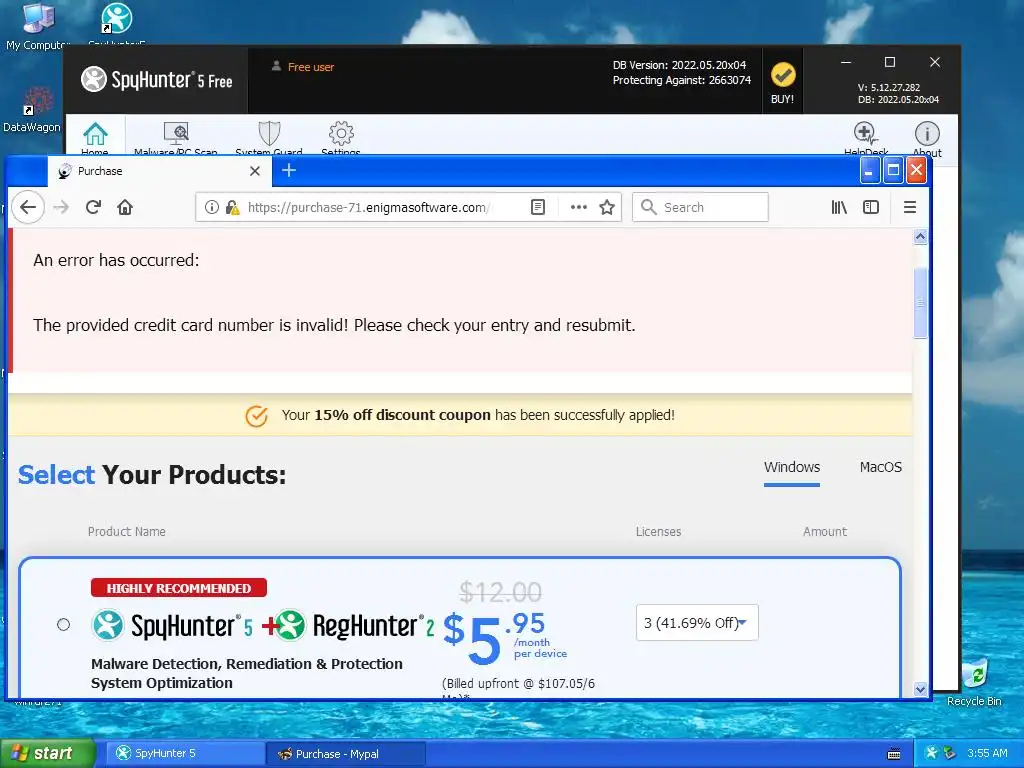Show site information icon in address bar
The width and height of the screenshot is (1024, 768).
click(x=212, y=207)
